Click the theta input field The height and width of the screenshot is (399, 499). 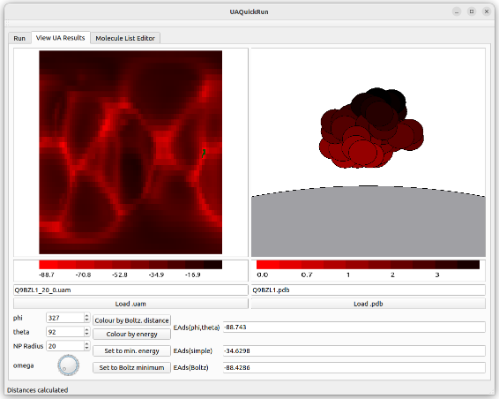pyautogui.click(x=65, y=332)
